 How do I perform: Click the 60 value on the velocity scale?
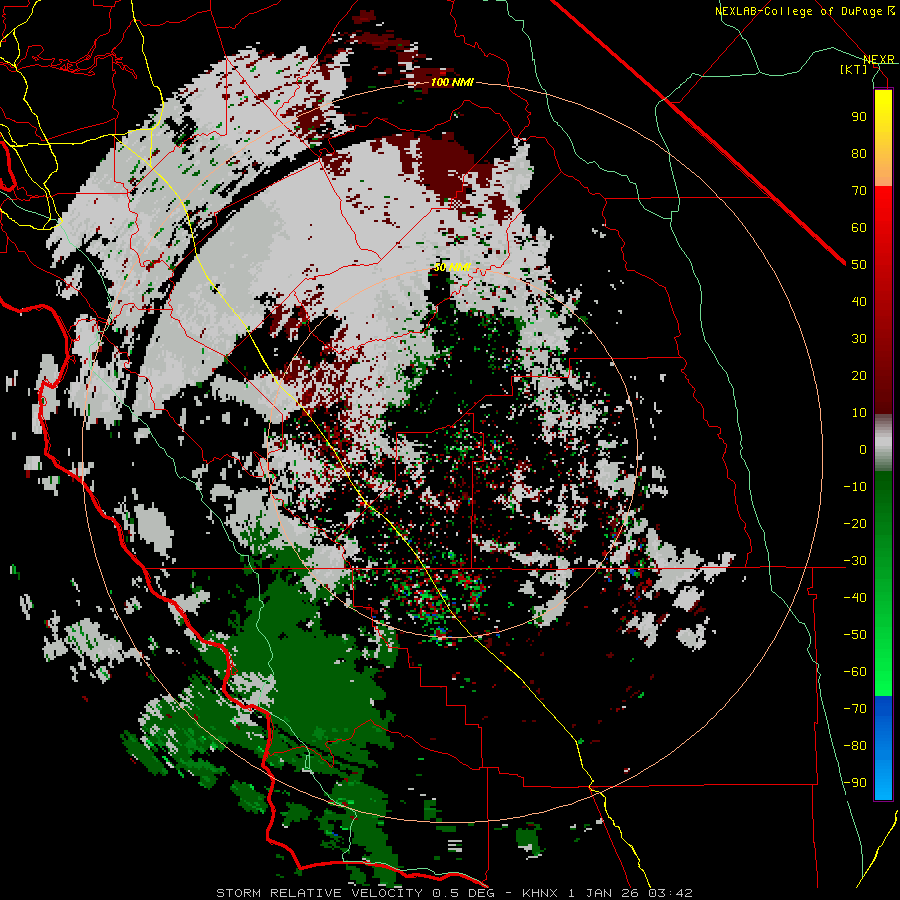coord(859,228)
